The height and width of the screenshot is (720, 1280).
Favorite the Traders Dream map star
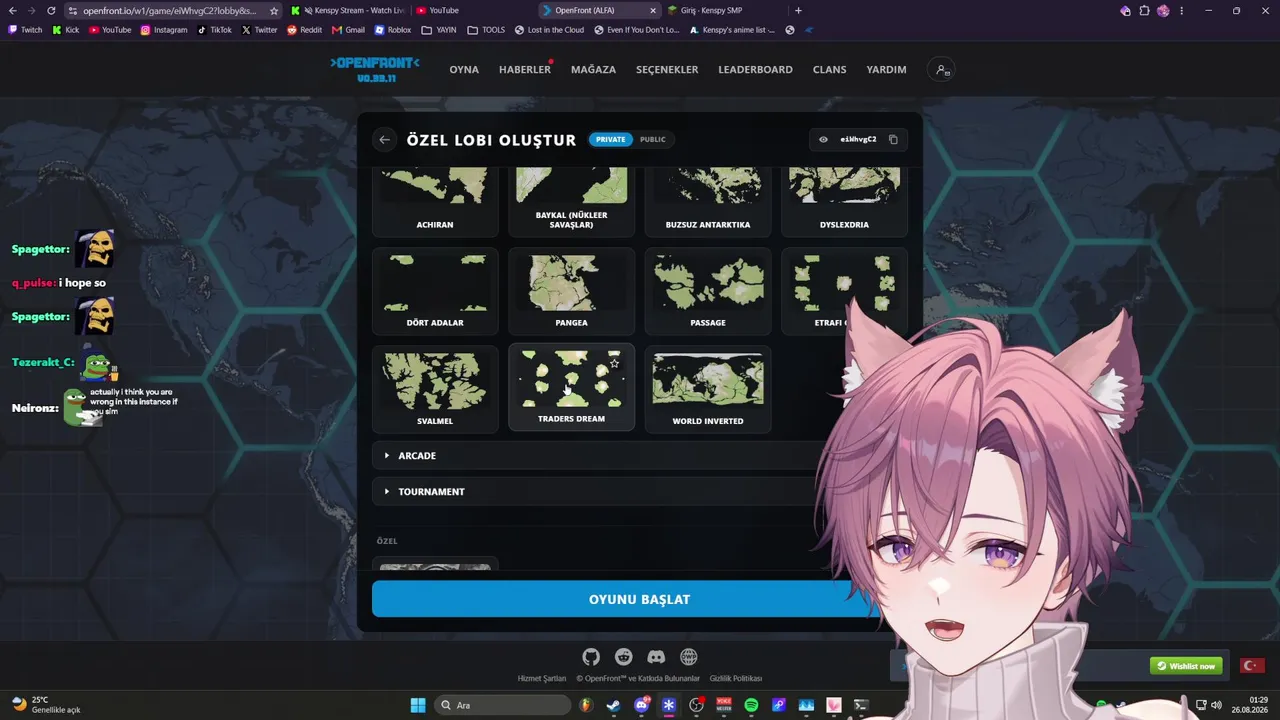click(x=614, y=363)
